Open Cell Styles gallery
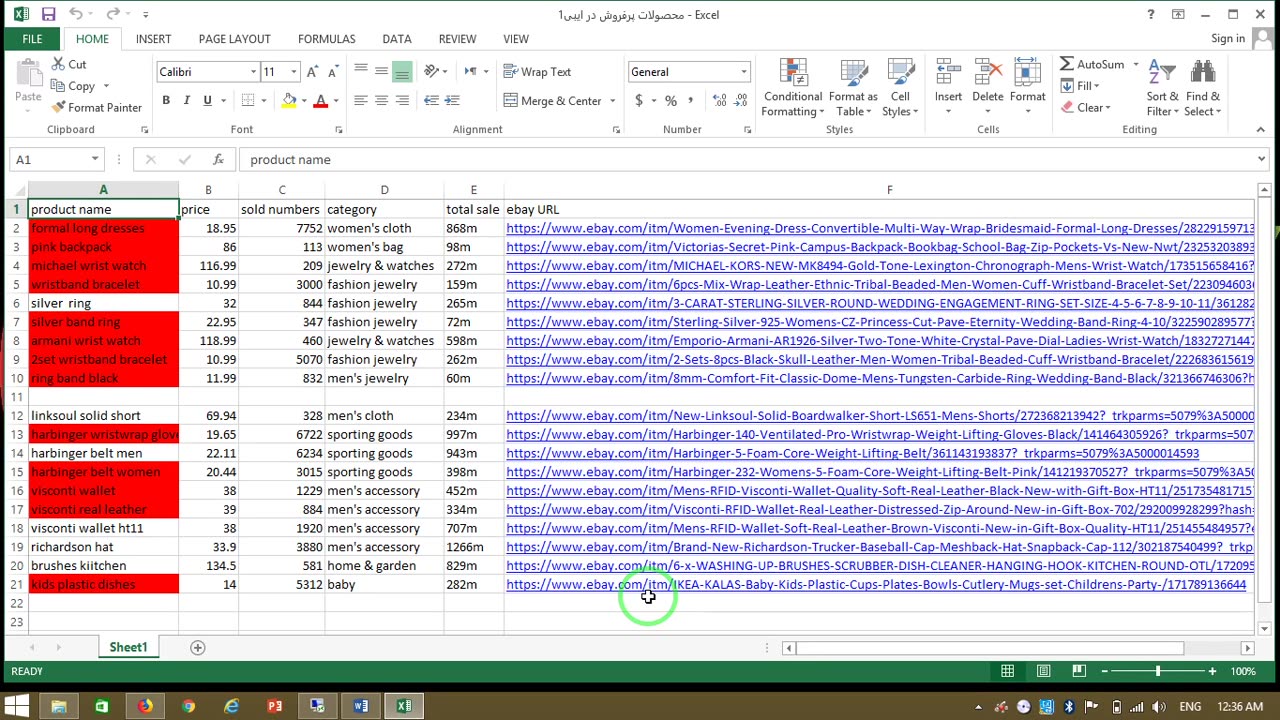 point(900,88)
